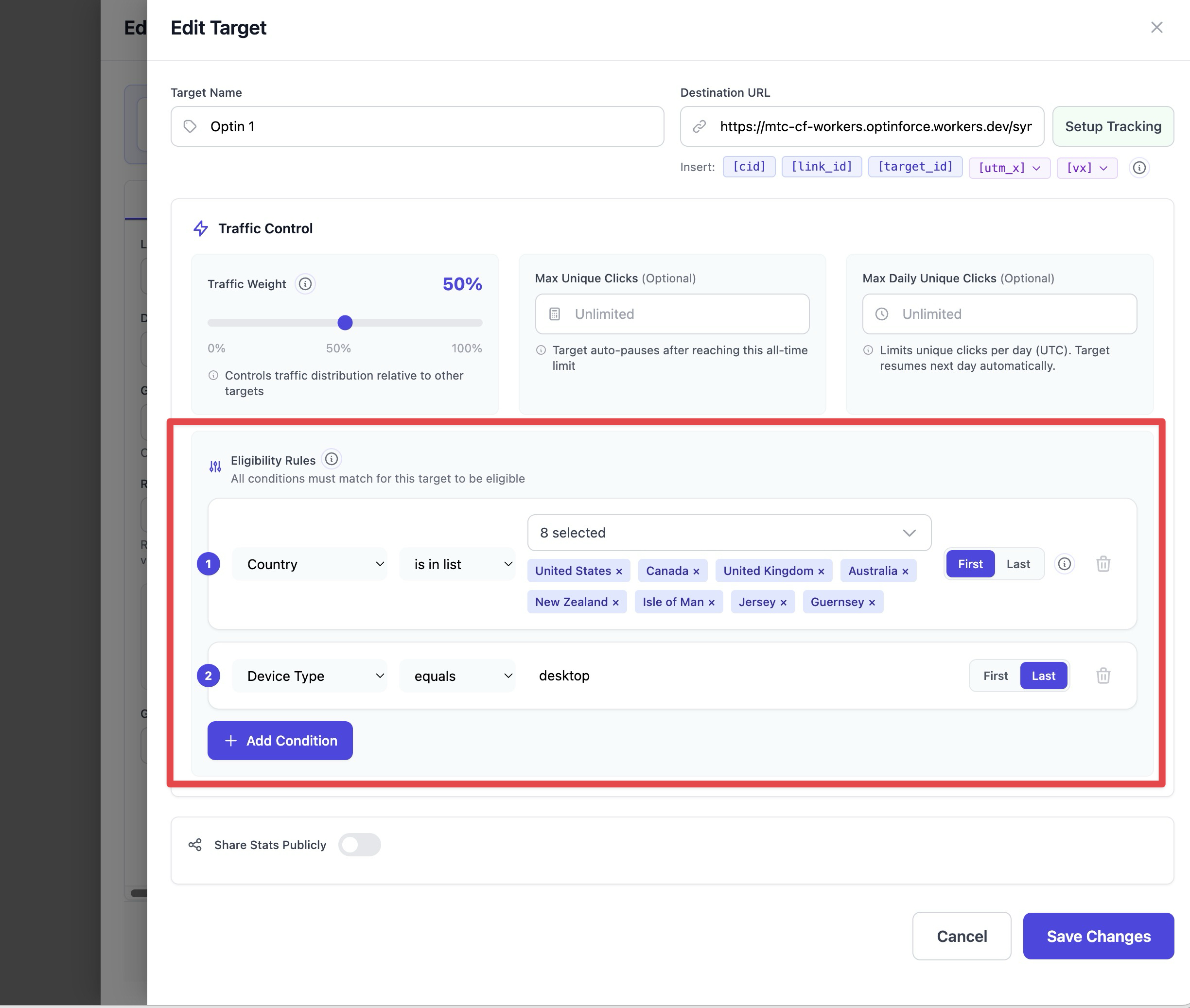Remove Isle of Man tag
Image resolution: width=1190 pixels, height=1008 pixels.
(712, 602)
